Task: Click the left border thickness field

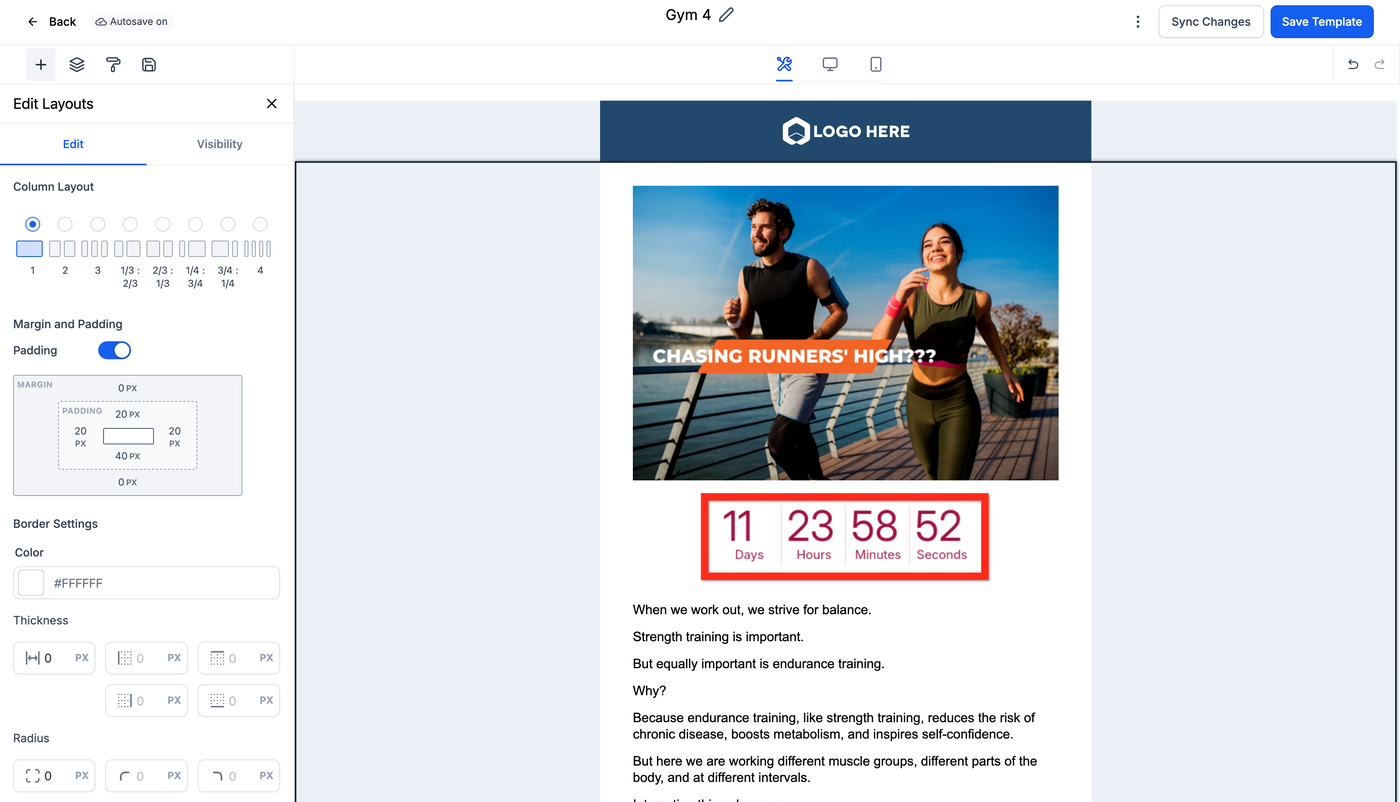Action: [146, 658]
